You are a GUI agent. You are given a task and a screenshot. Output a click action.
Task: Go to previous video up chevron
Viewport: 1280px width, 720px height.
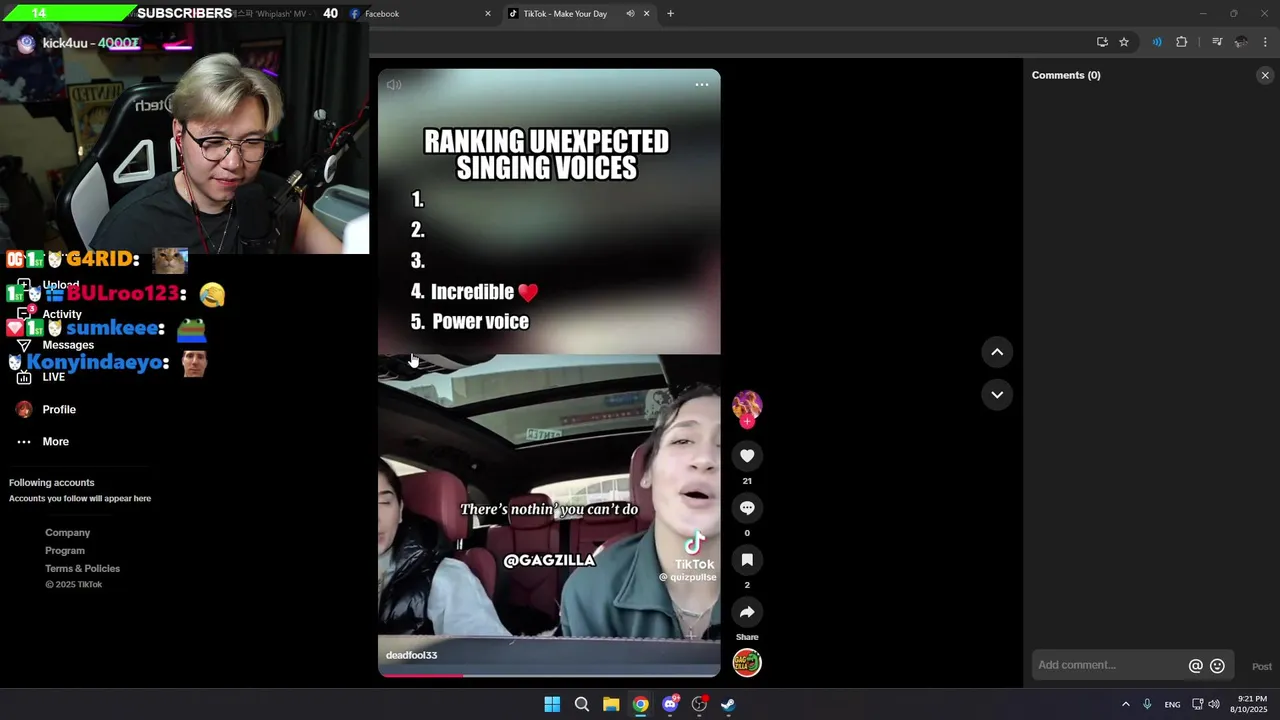(x=997, y=352)
